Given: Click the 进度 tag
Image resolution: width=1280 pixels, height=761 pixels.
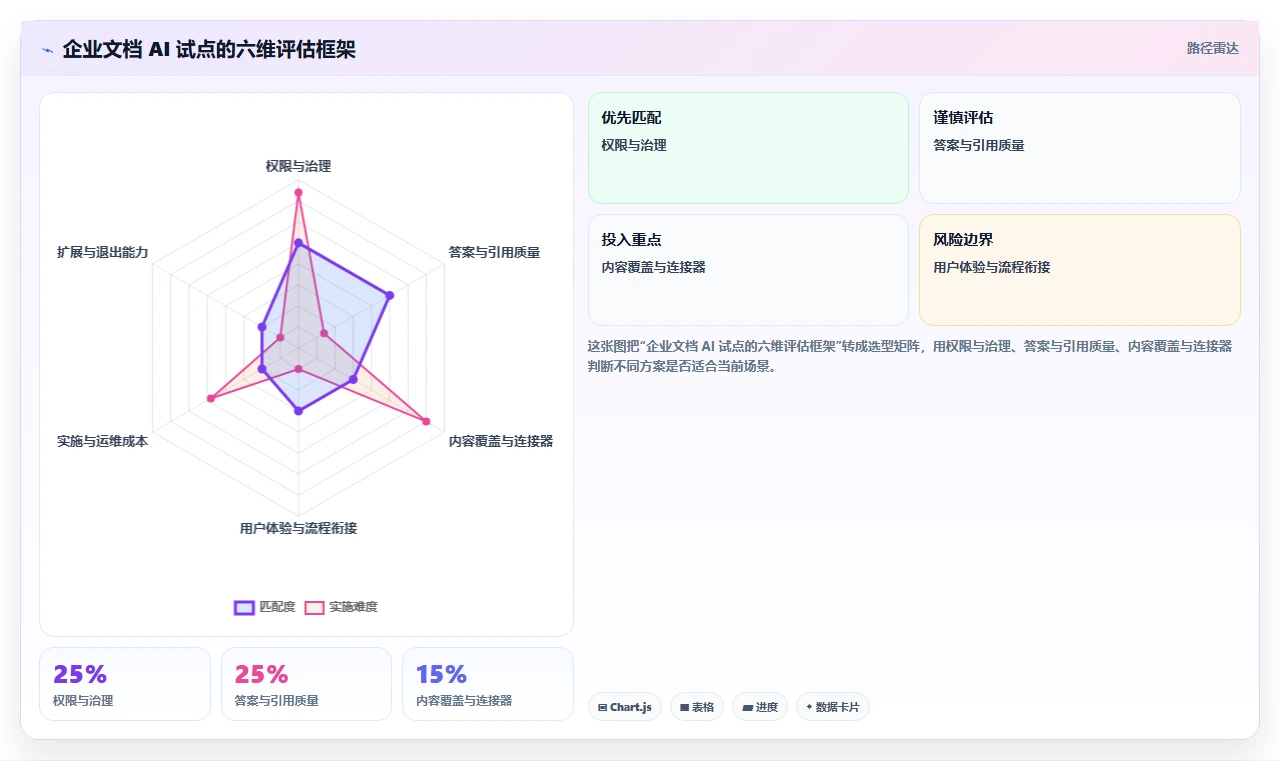Looking at the screenshot, I should 760,707.
